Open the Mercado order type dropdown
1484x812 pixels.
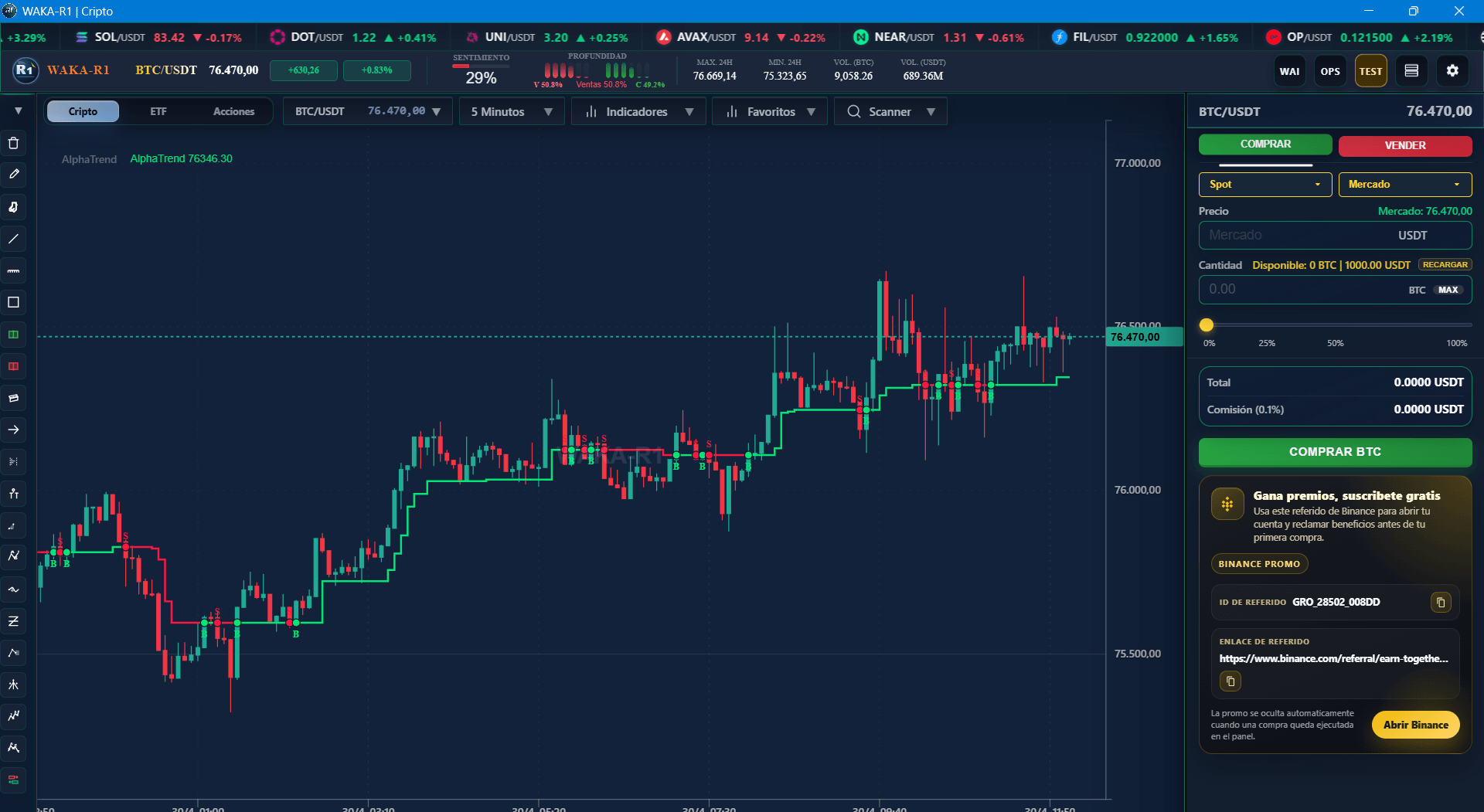1405,185
